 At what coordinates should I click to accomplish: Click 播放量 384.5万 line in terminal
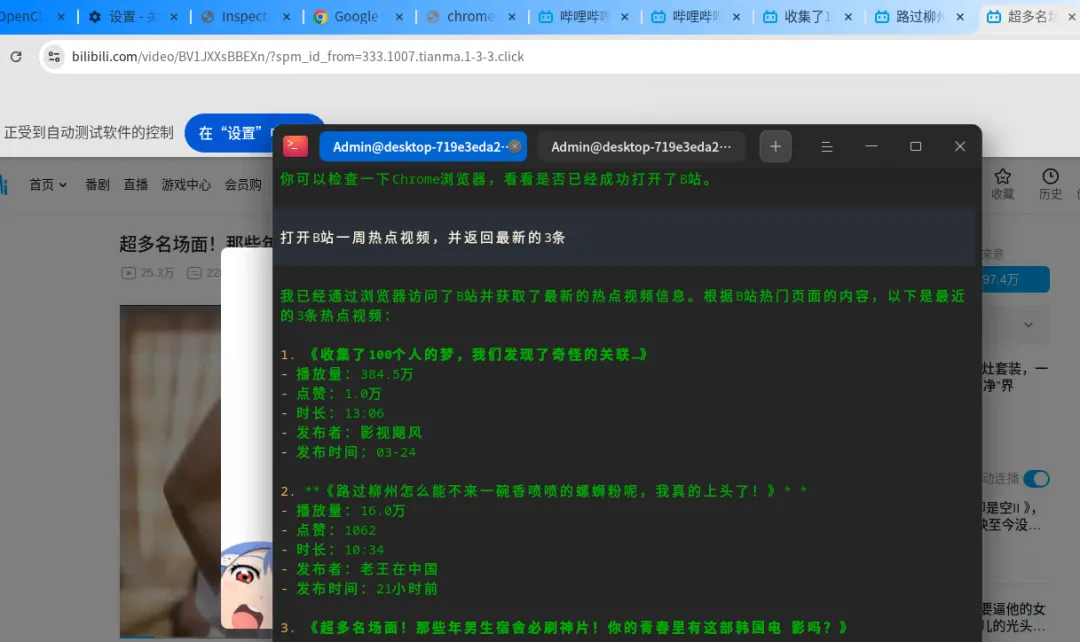[348, 374]
